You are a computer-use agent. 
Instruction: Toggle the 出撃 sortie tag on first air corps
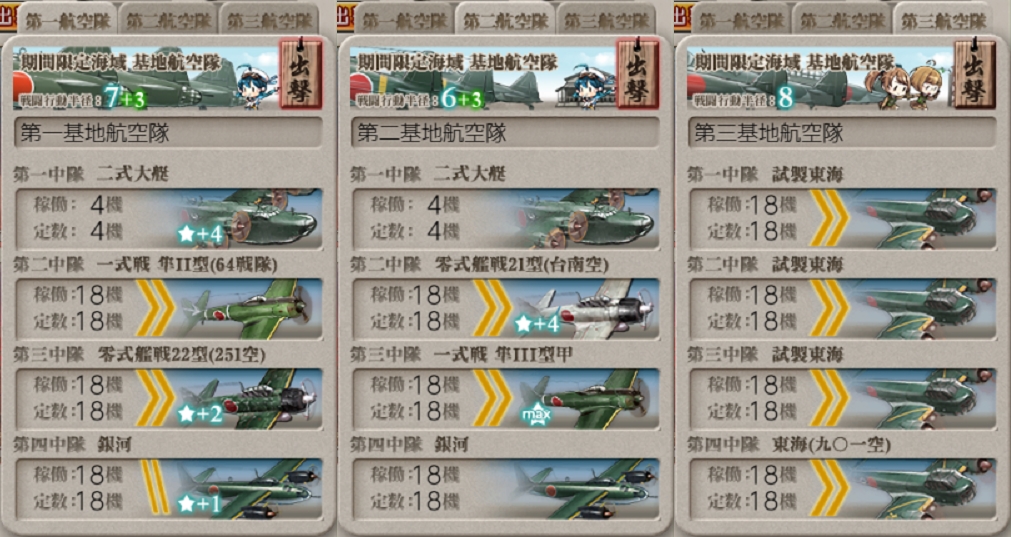[x=300, y=74]
